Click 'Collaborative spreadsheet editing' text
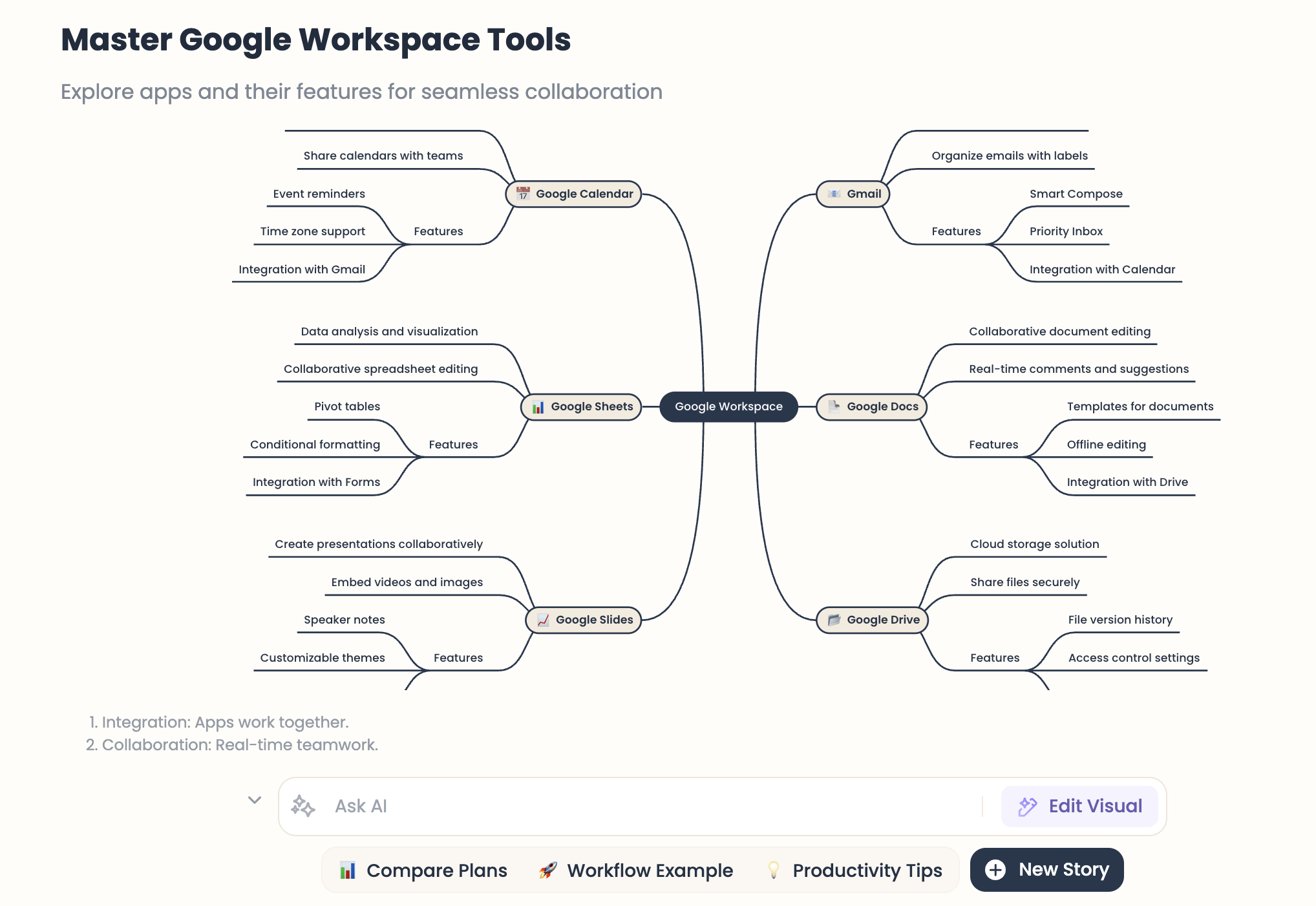1316x906 pixels. coord(381,369)
